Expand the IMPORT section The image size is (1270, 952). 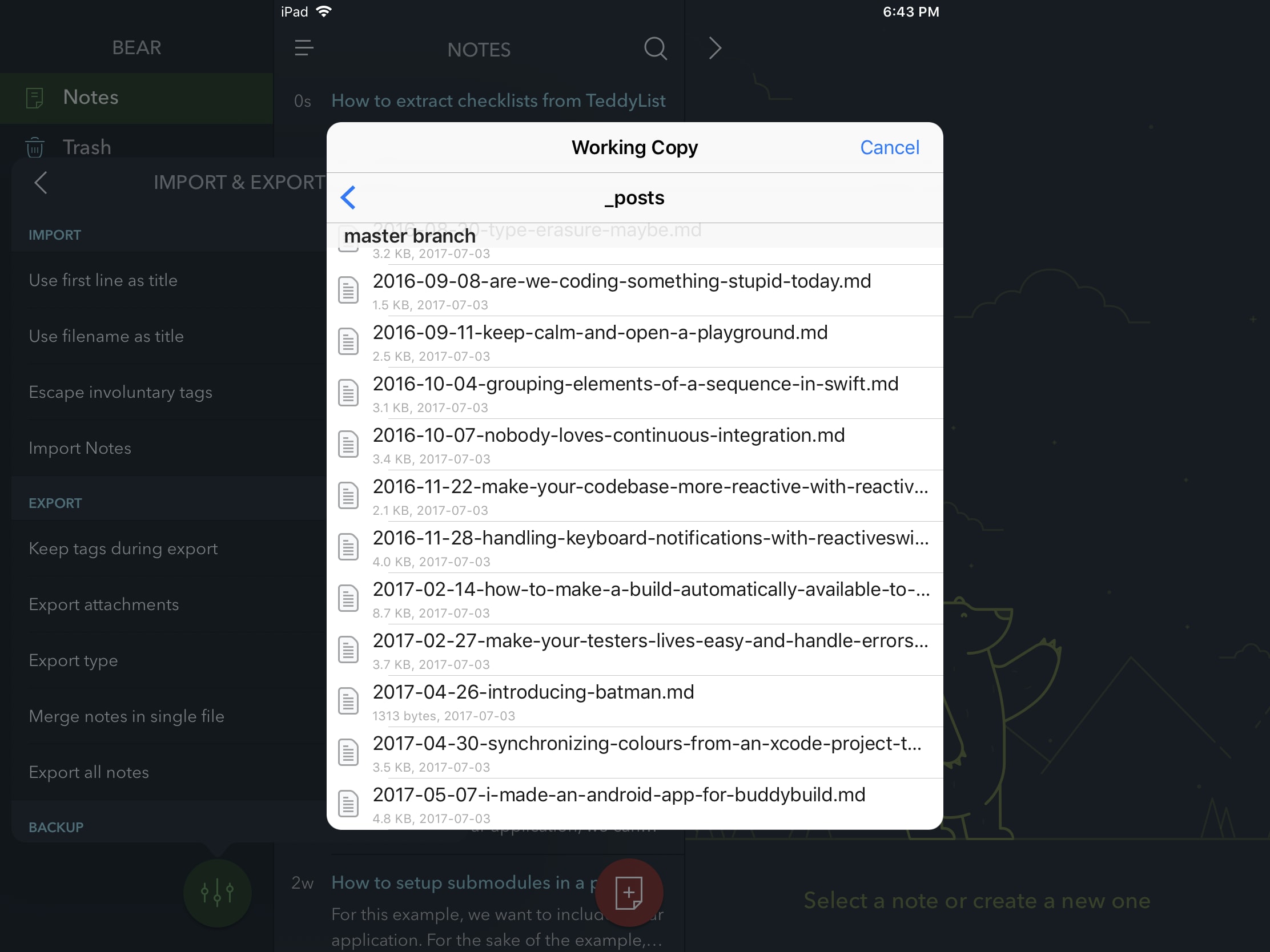[x=54, y=234]
